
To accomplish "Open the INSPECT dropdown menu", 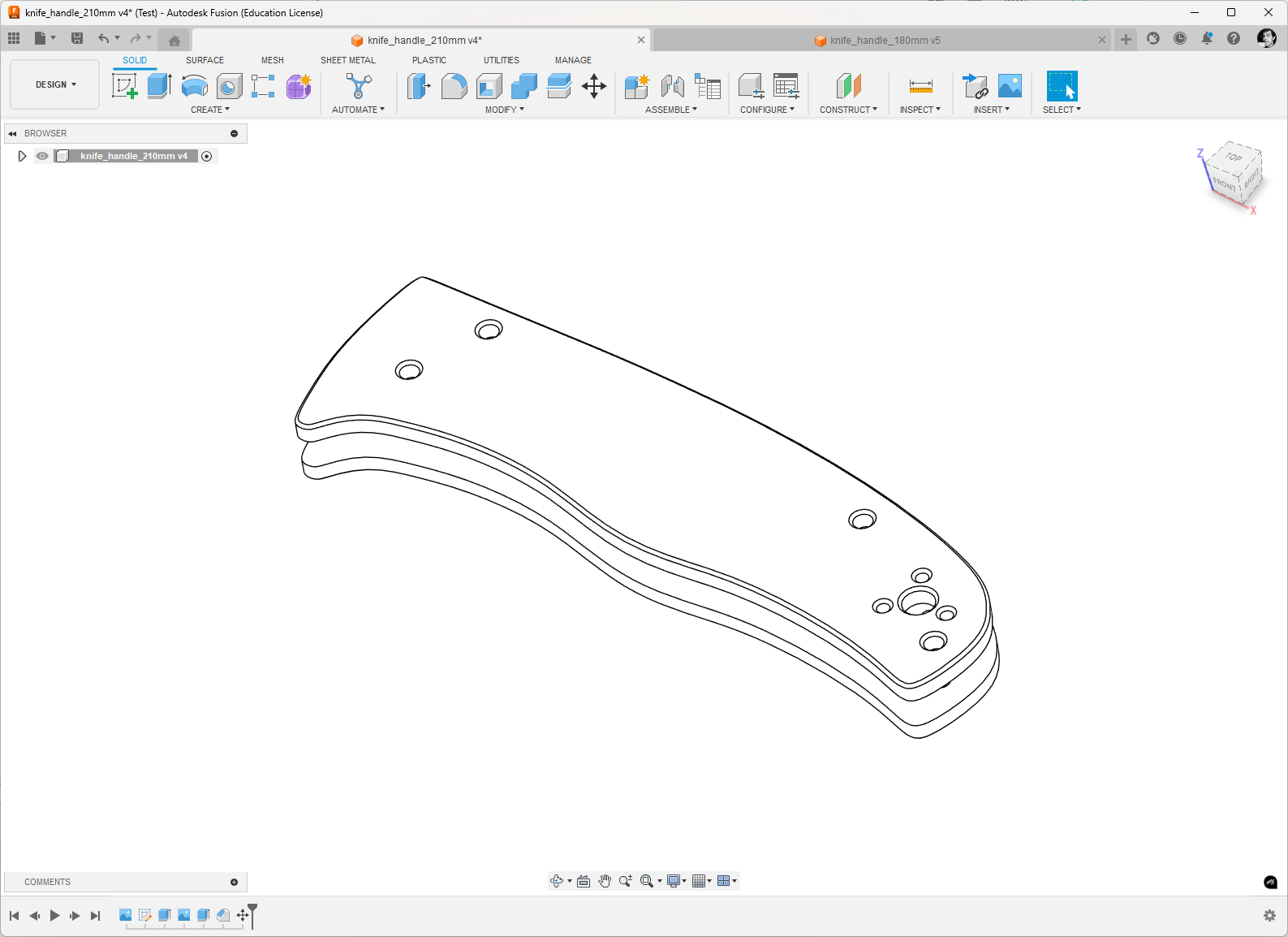I will (920, 110).
